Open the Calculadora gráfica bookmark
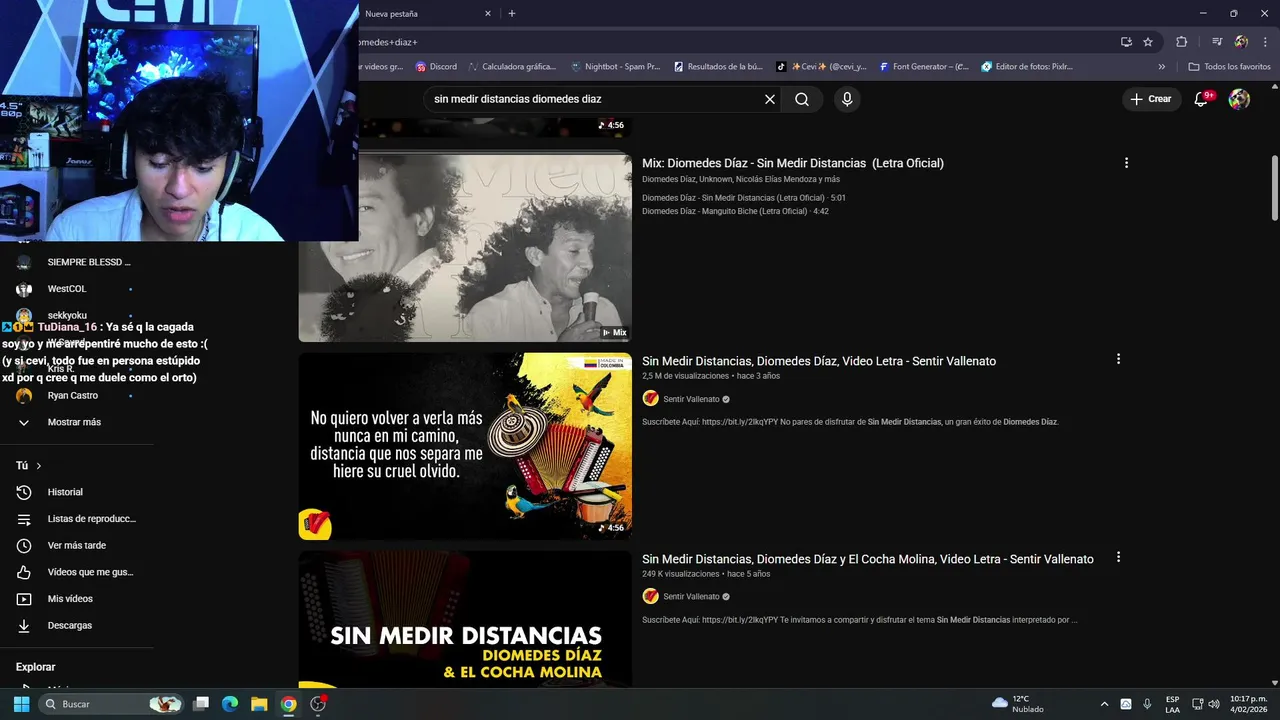The width and height of the screenshot is (1280, 720). pyautogui.click(x=511, y=67)
